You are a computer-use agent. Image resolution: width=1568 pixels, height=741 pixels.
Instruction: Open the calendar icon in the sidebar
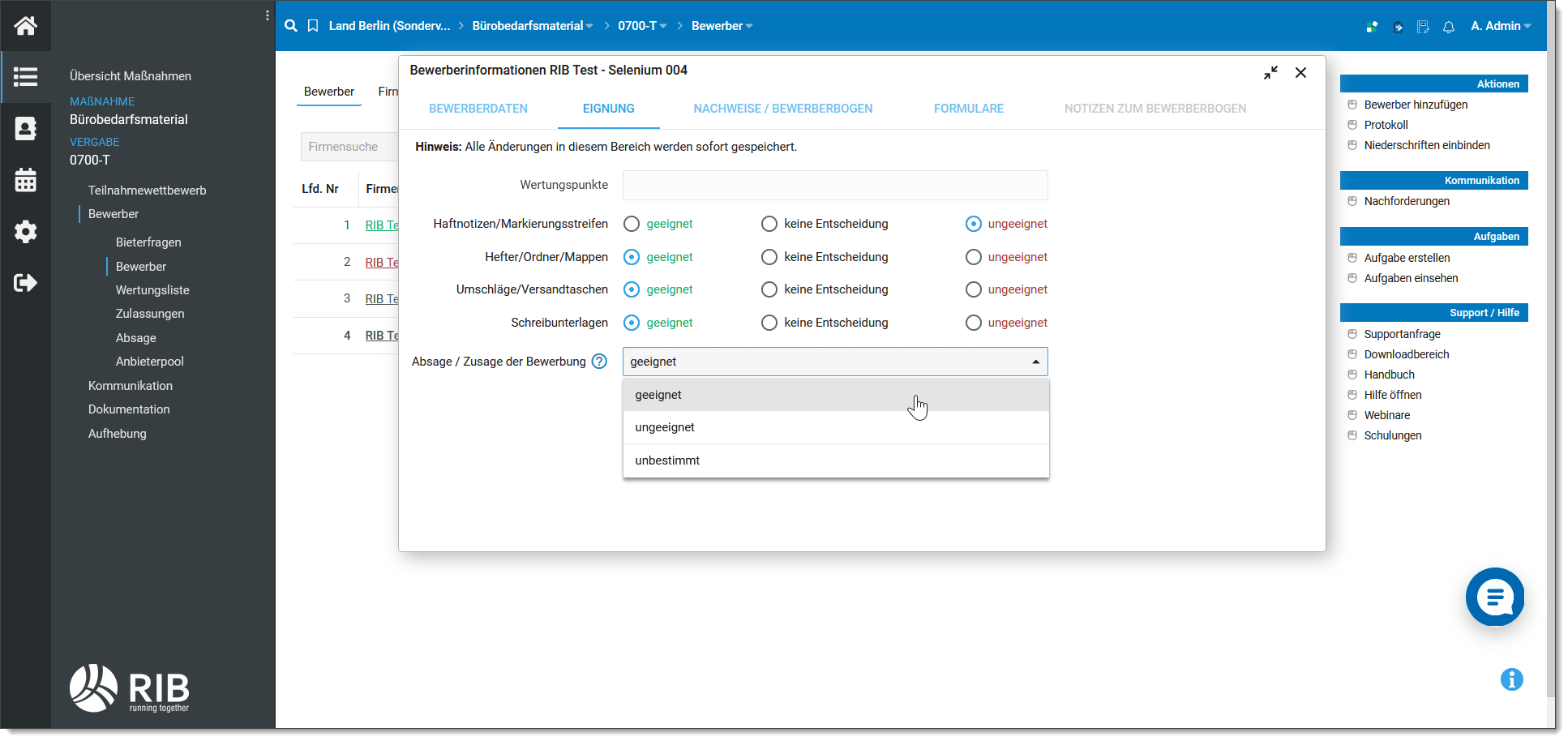(x=25, y=180)
